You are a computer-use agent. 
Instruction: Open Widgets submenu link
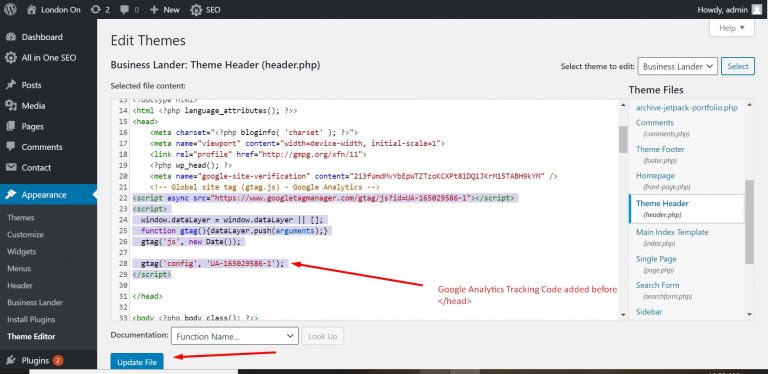click(22, 252)
